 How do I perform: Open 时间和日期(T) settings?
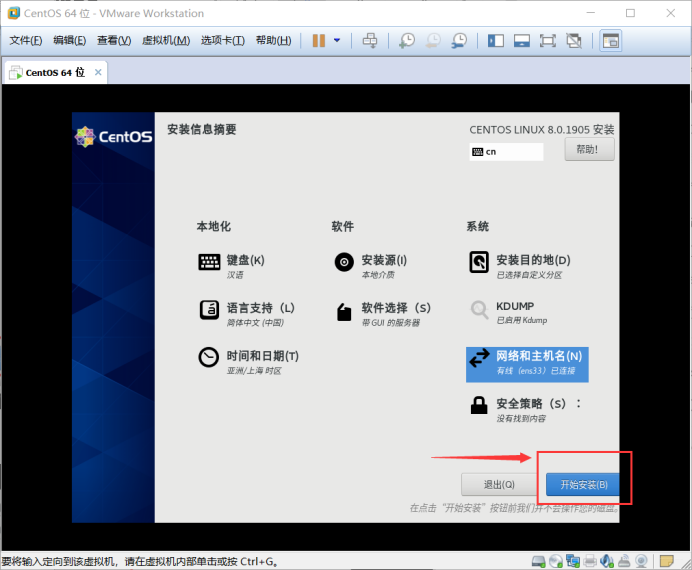pyautogui.click(x=248, y=362)
